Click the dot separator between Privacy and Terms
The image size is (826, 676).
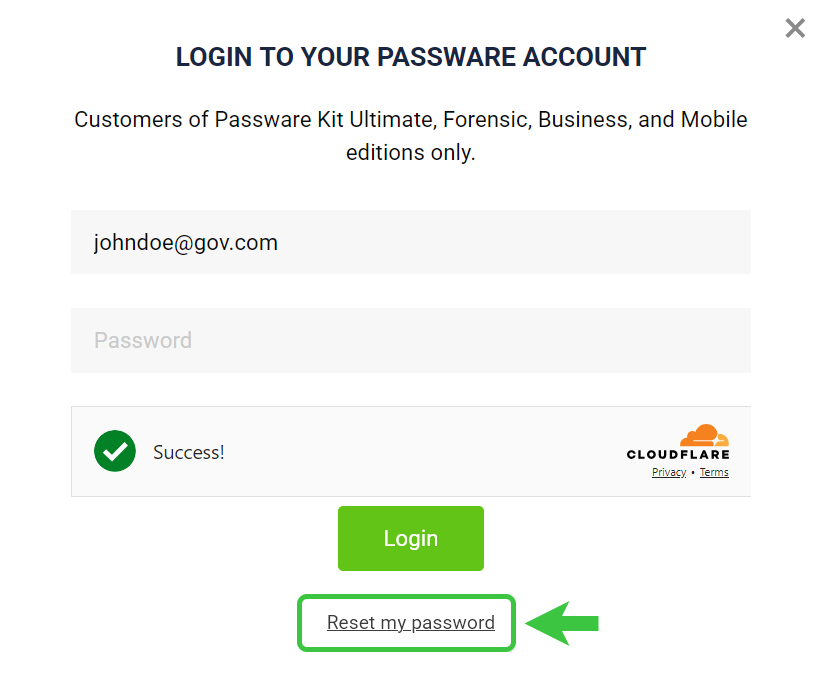click(693, 472)
